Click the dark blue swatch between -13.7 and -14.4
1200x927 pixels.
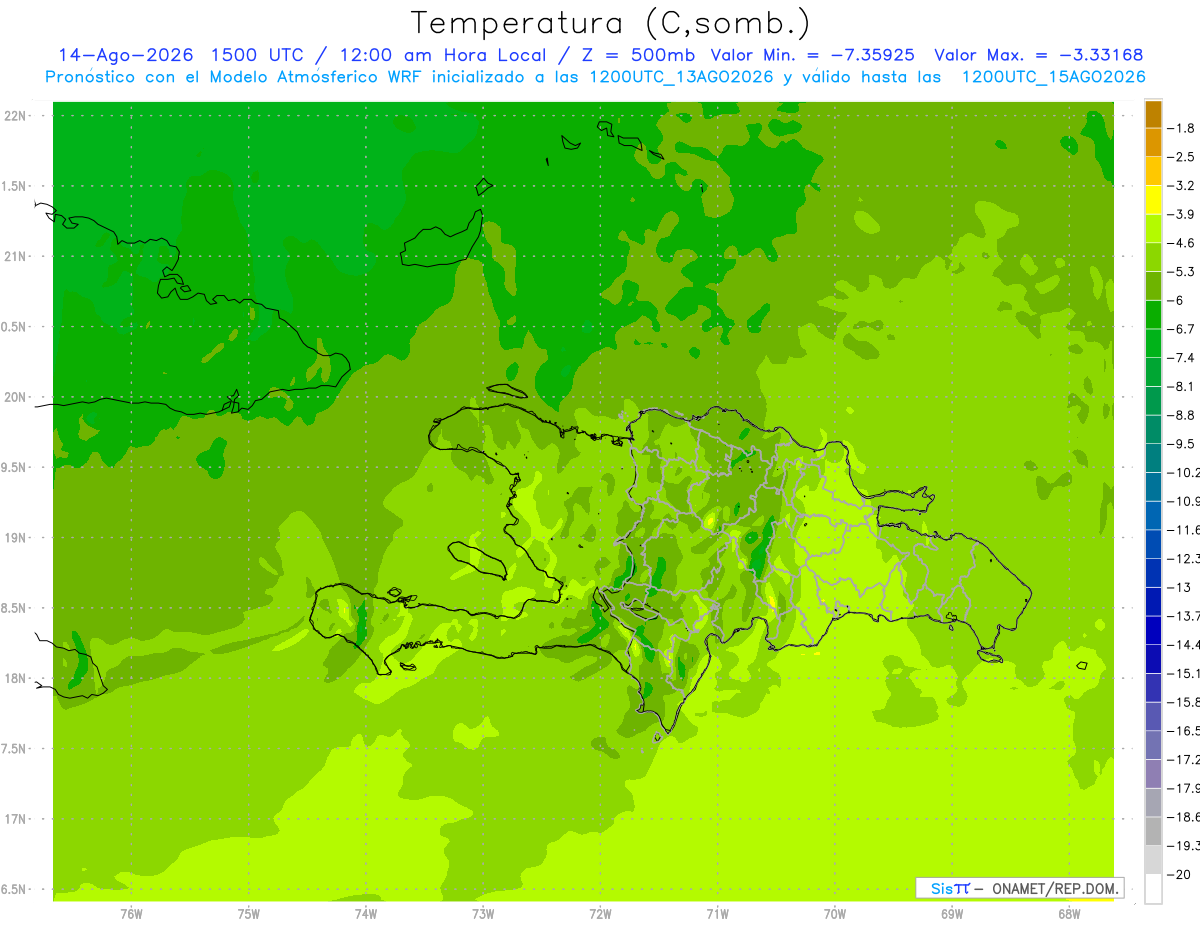[x=1153, y=630]
